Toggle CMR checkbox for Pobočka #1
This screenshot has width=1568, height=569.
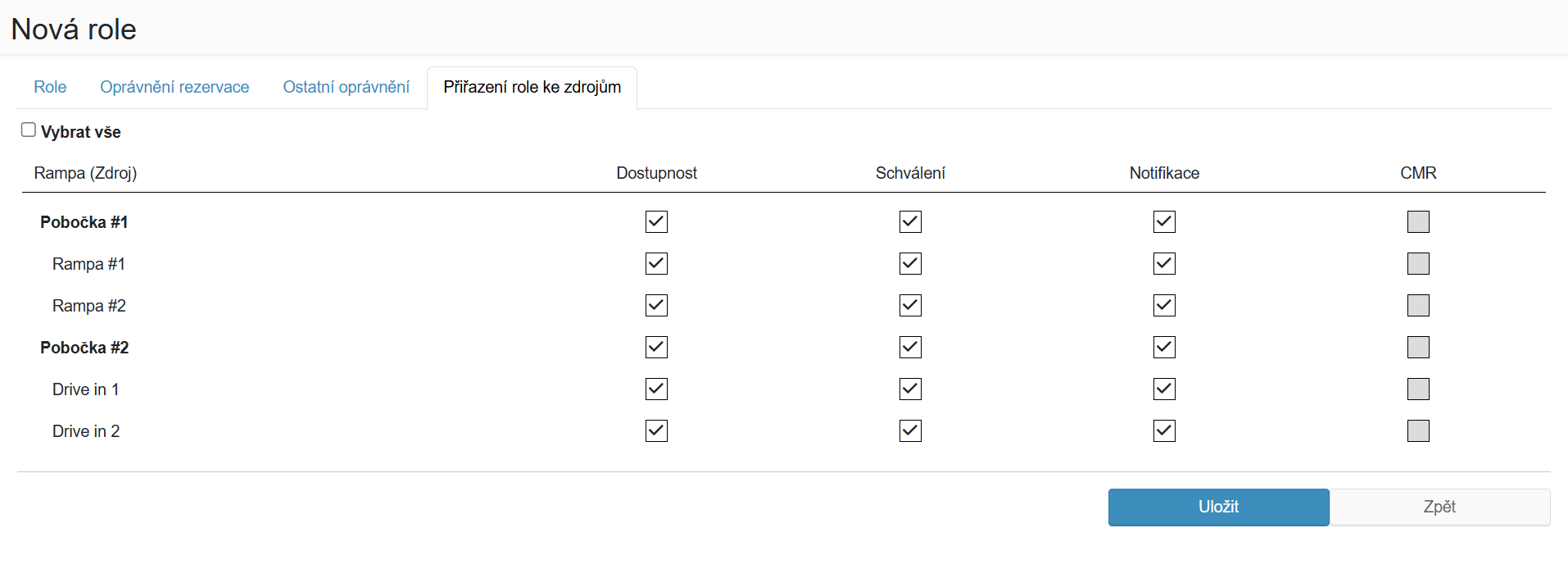coord(1418,221)
